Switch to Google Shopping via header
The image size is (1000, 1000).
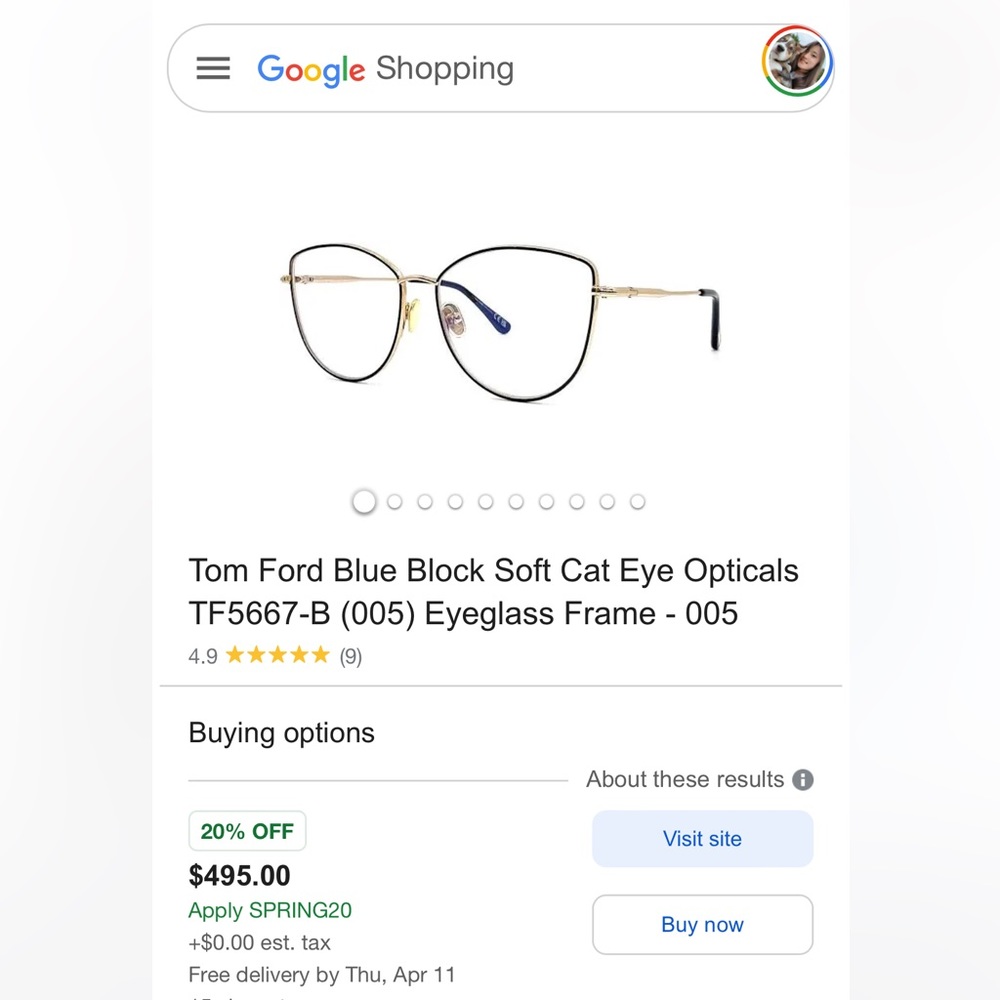click(x=385, y=68)
